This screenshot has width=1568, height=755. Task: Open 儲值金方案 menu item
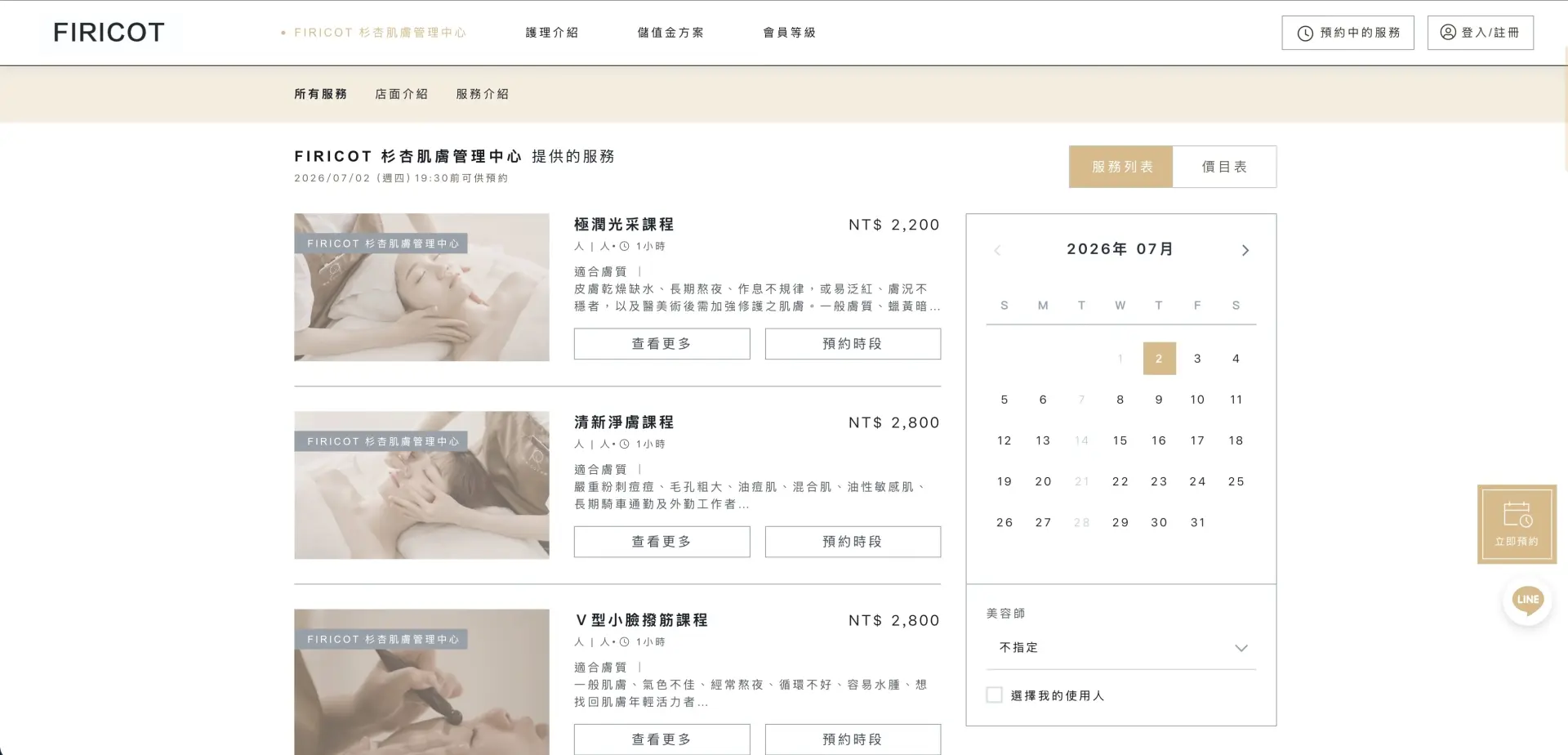(670, 33)
